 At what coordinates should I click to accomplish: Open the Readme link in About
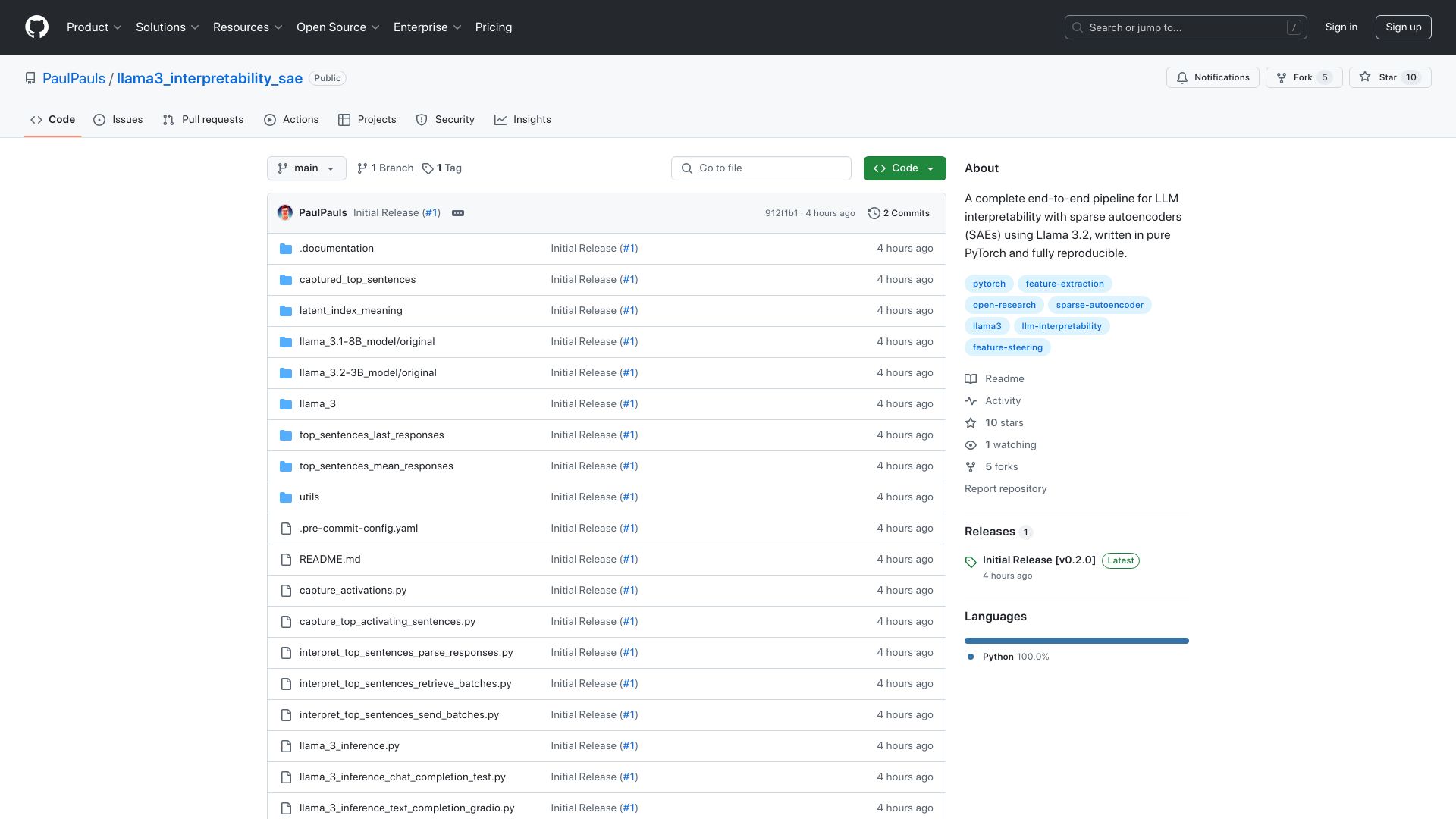[x=994, y=379]
